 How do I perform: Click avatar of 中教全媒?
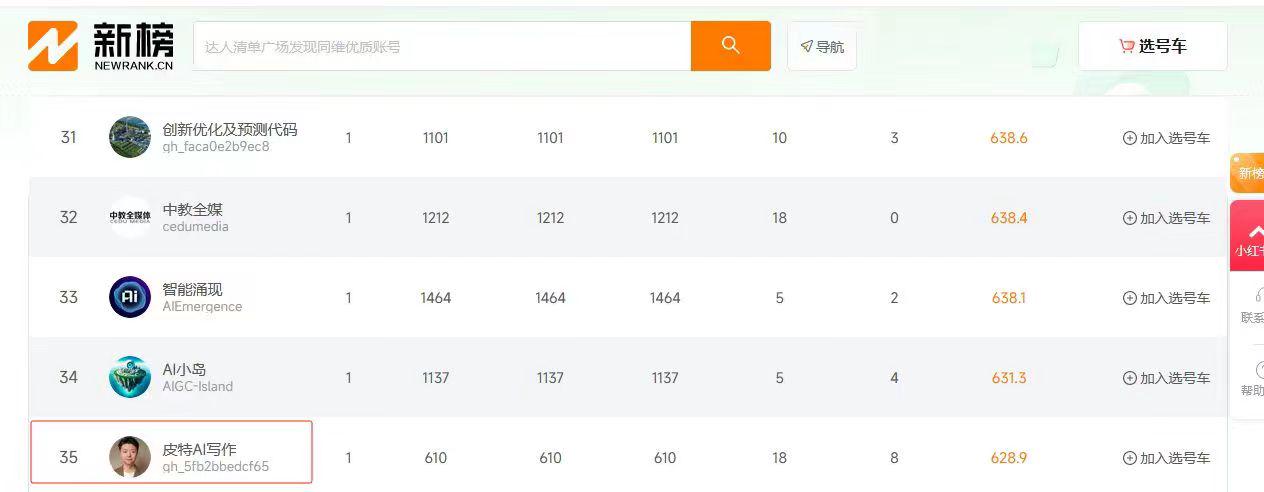(130, 217)
